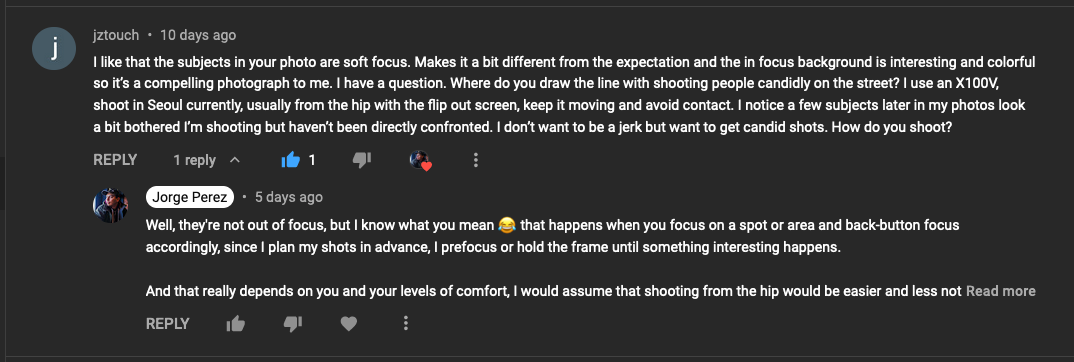The height and width of the screenshot is (362, 1074).
Task: Click jztouch's round "j" avatar
Action: click(x=54, y=48)
